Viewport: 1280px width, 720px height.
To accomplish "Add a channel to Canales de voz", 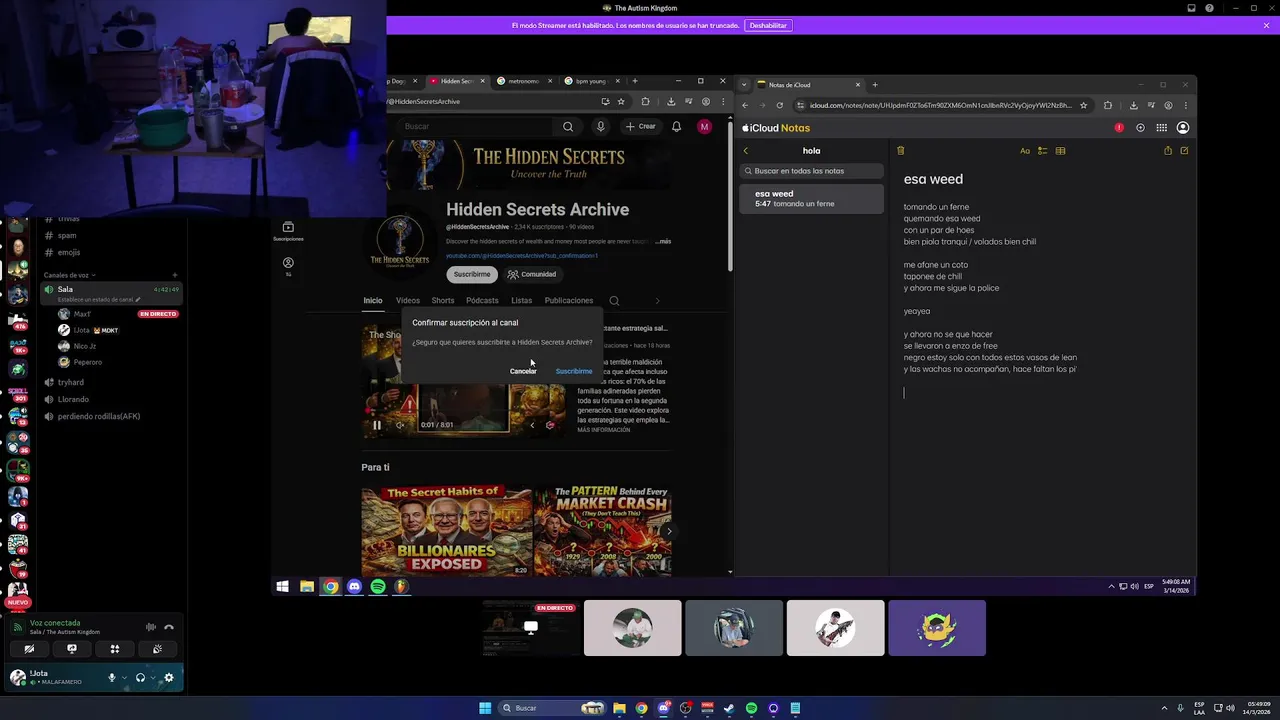I will click(x=175, y=275).
